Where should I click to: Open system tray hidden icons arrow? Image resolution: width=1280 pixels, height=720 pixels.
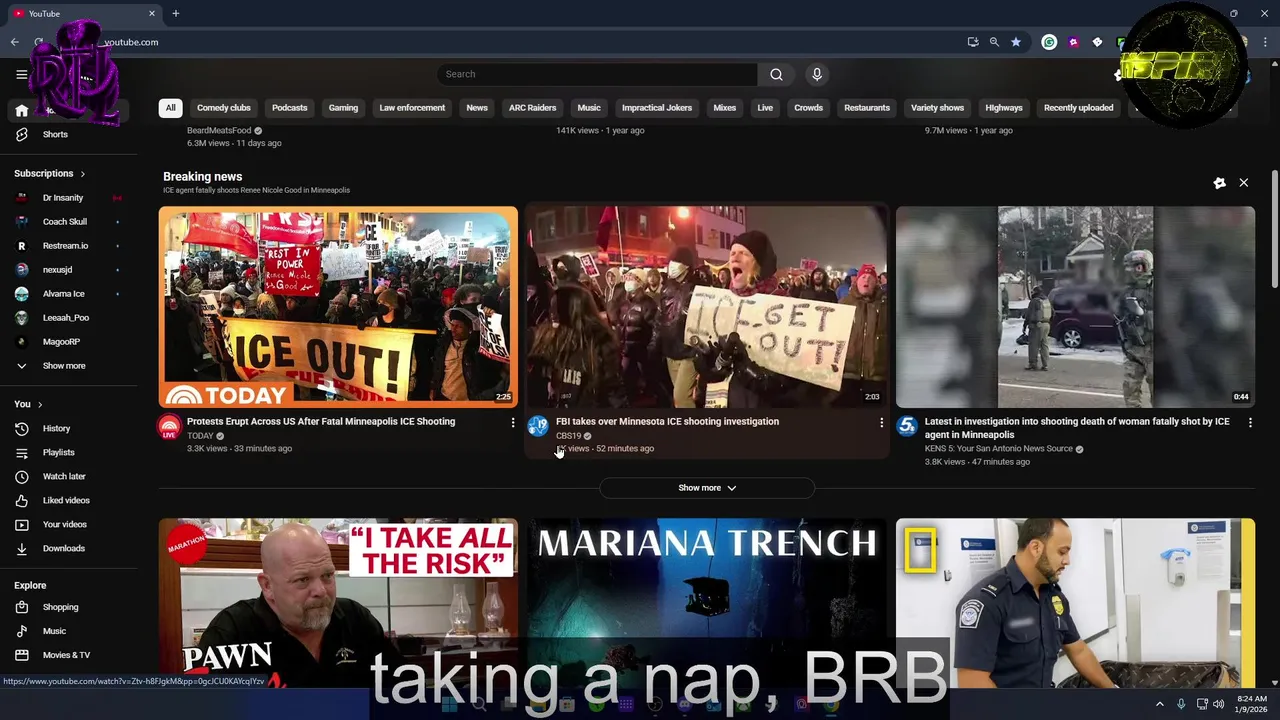coord(1160,704)
